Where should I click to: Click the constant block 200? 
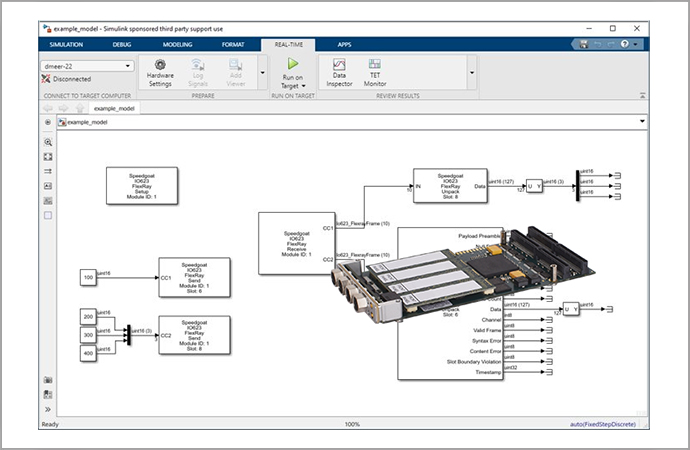pos(88,317)
